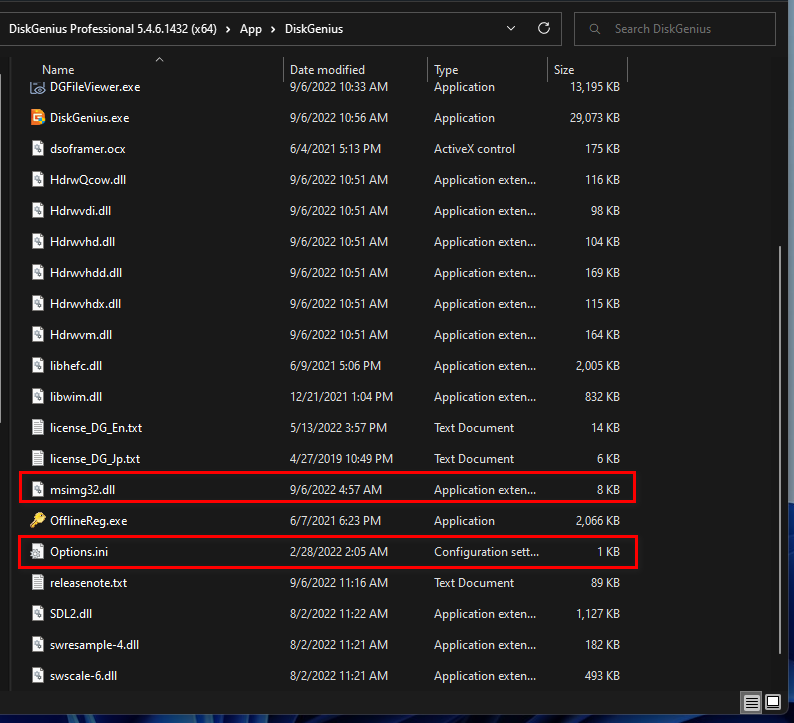The image size is (794, 723).
Task: Sort files by Date modified column
Action: (327, 69)
